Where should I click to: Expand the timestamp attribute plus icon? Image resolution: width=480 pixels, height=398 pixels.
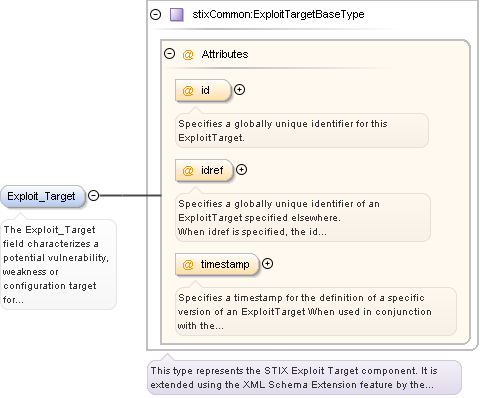point(267,264)
